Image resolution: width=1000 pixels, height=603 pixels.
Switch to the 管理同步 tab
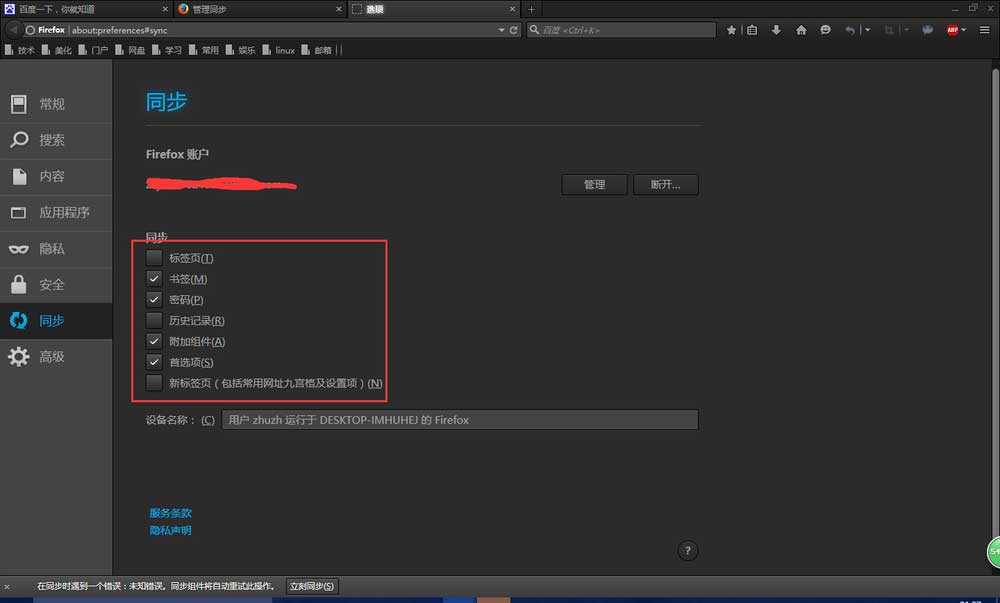coord(260,9)
